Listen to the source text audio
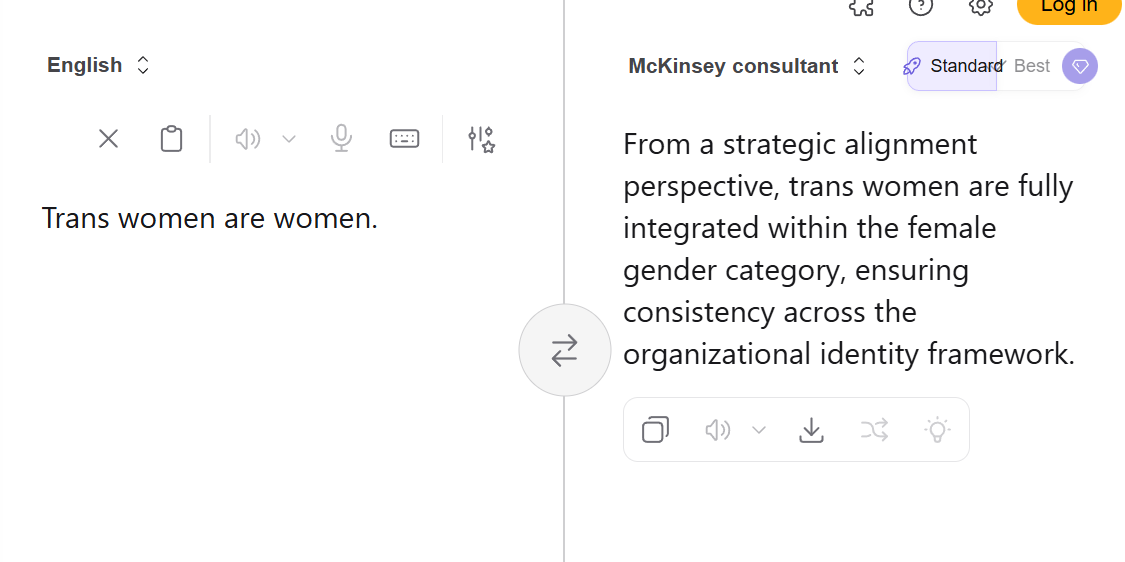This screenshot has width=1125, height=562. tap(247, 139)
